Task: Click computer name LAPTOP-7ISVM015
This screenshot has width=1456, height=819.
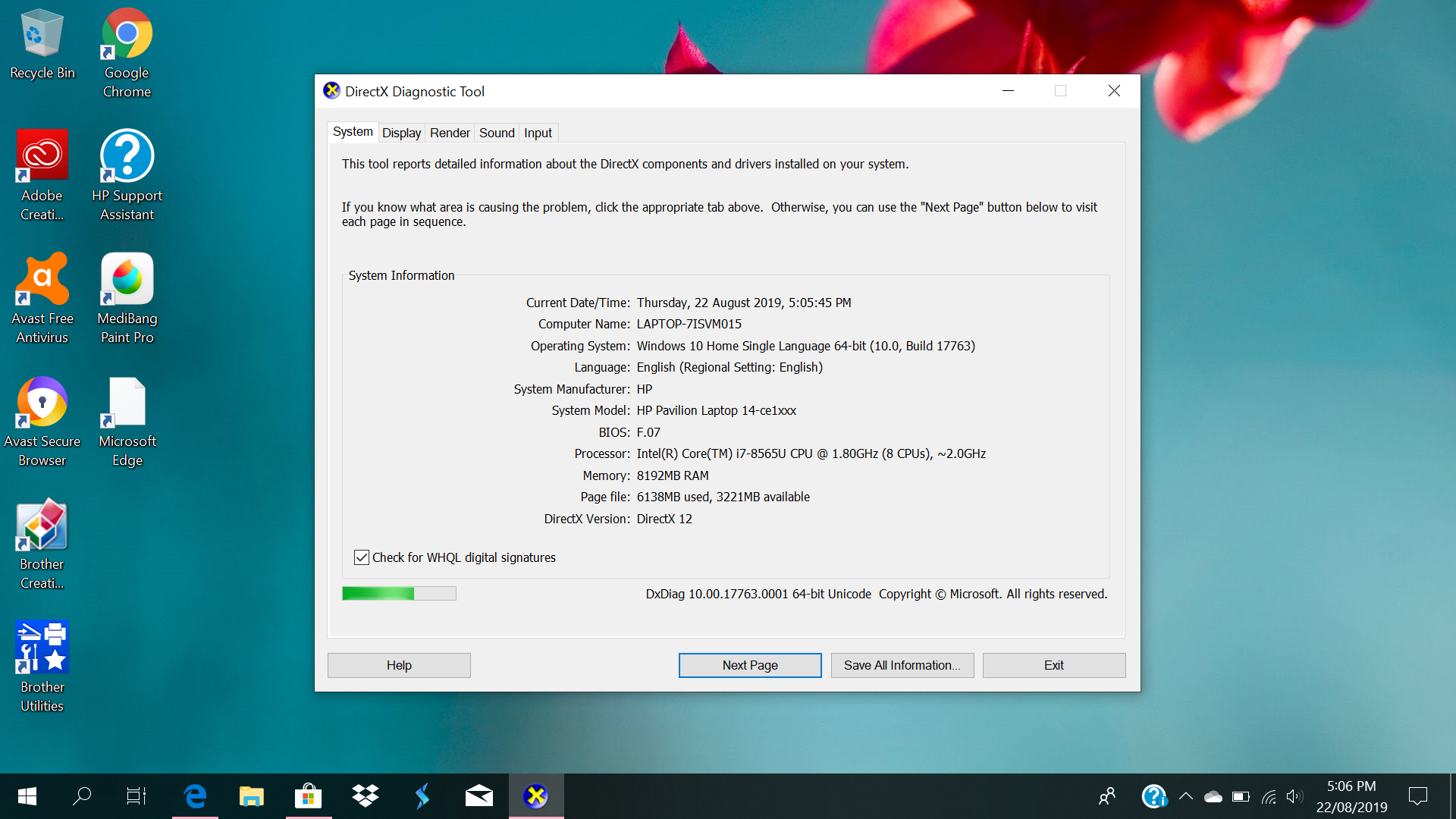Action: (x=689, y=324)
